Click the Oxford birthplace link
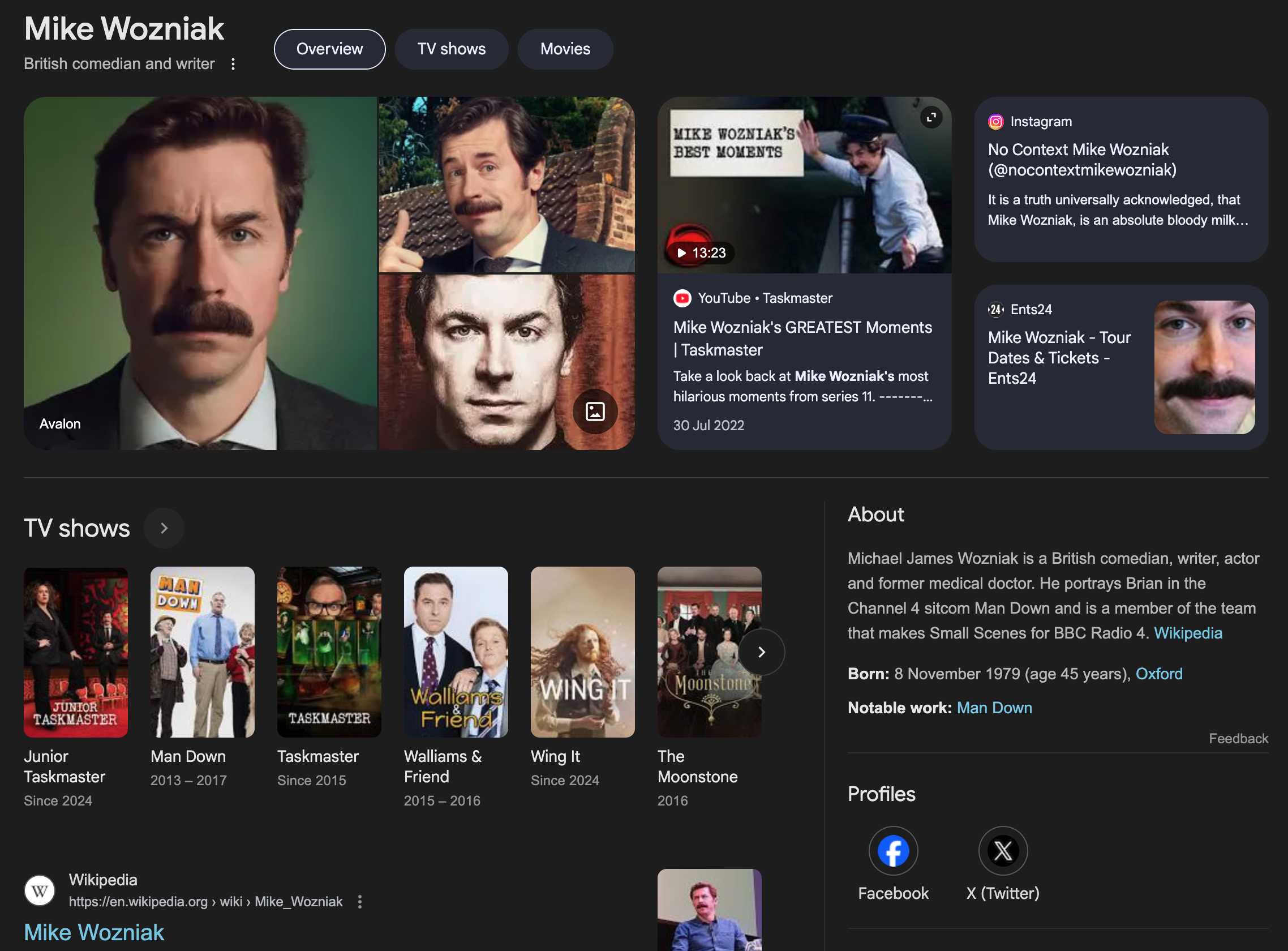This screenshot has height=951, width=1288. tap(1158, 674)
